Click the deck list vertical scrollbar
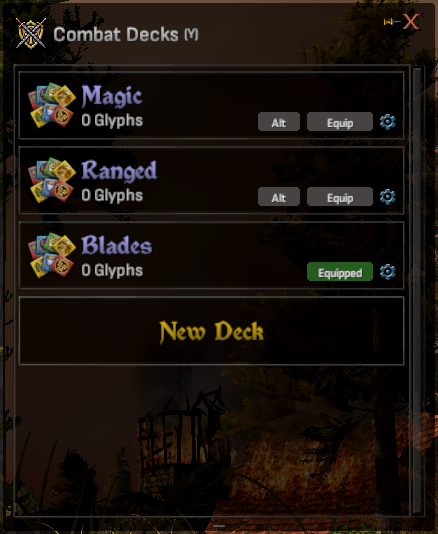 pos(417,291)
